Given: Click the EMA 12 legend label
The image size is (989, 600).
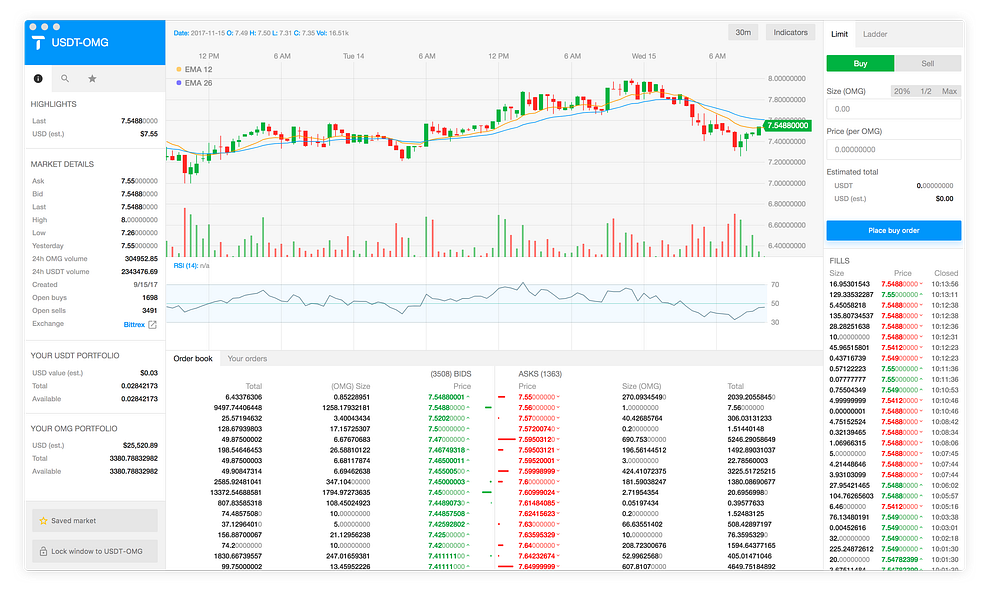Looking at the screenshot, I should 198,69.
